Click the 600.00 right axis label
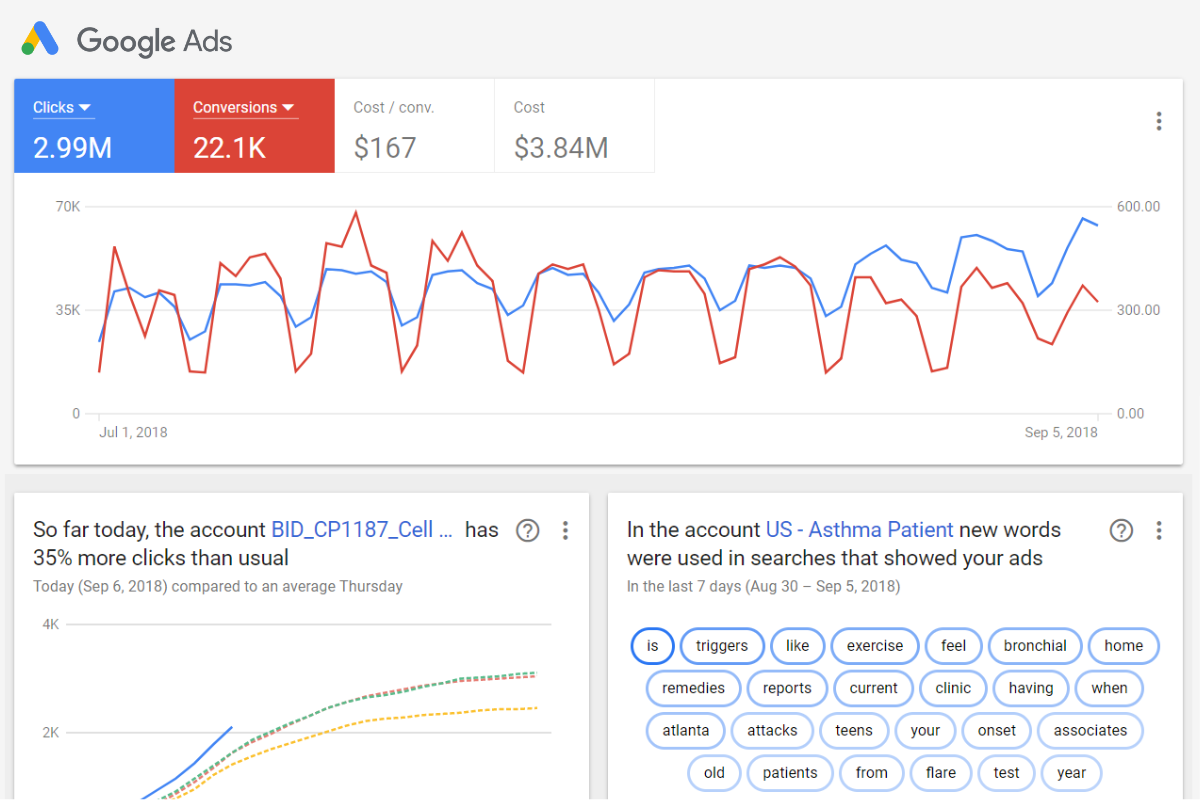Image resolution: width=1200 pixels, height=800 pixels. click(1138, 207)
